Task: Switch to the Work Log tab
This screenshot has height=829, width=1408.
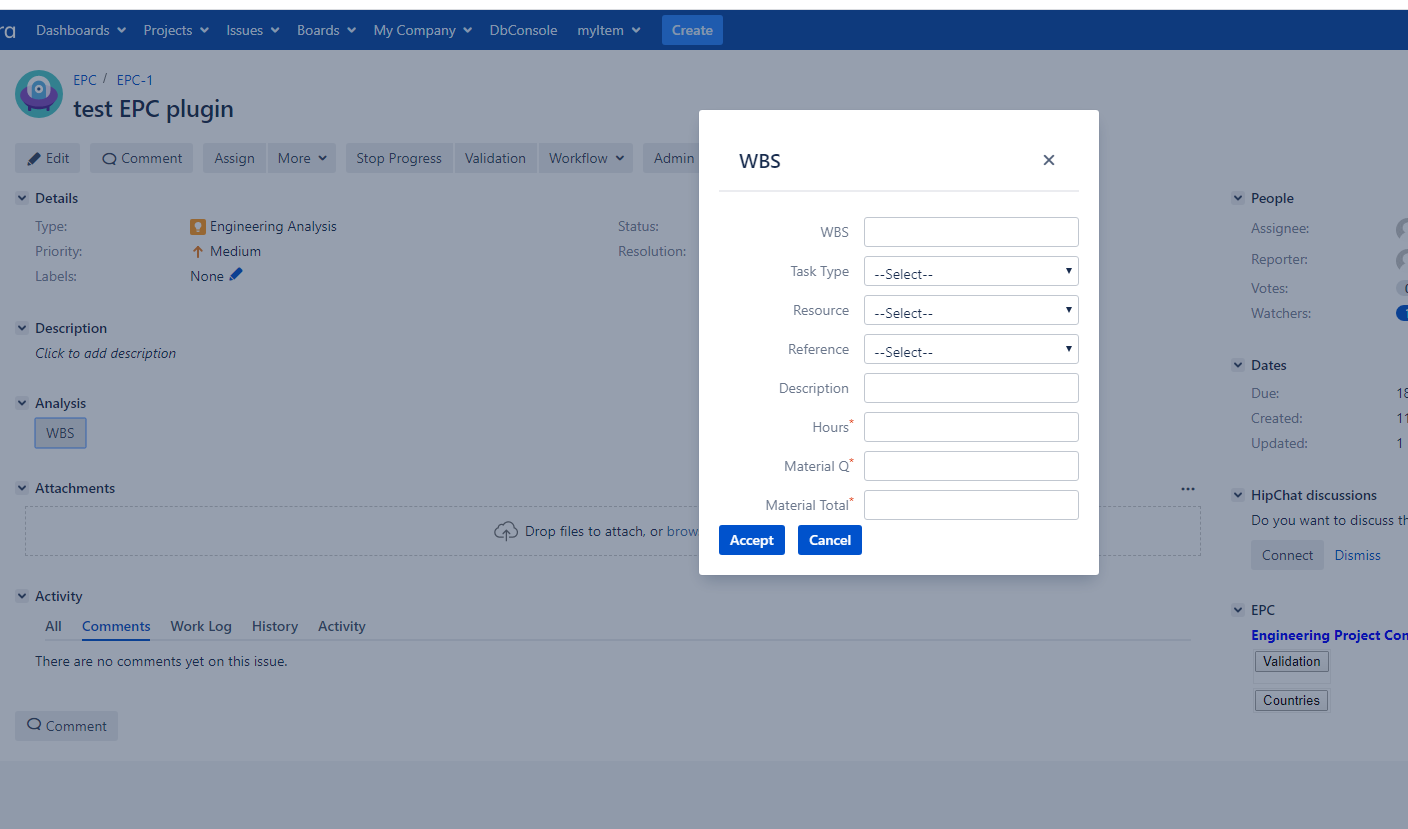Action: [x=201, y=626]
